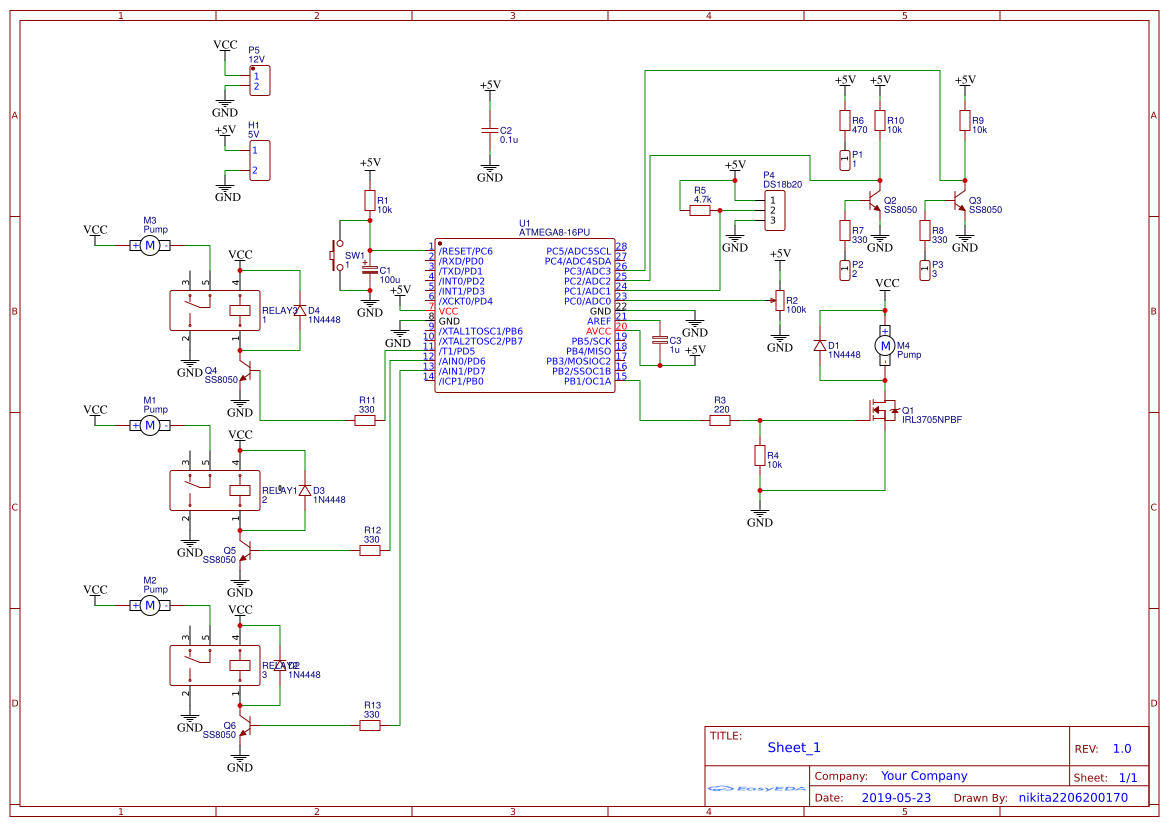Select the RELAY1 relay symbol near D3
The image size is (1169, 827).
tap(215, 490)
